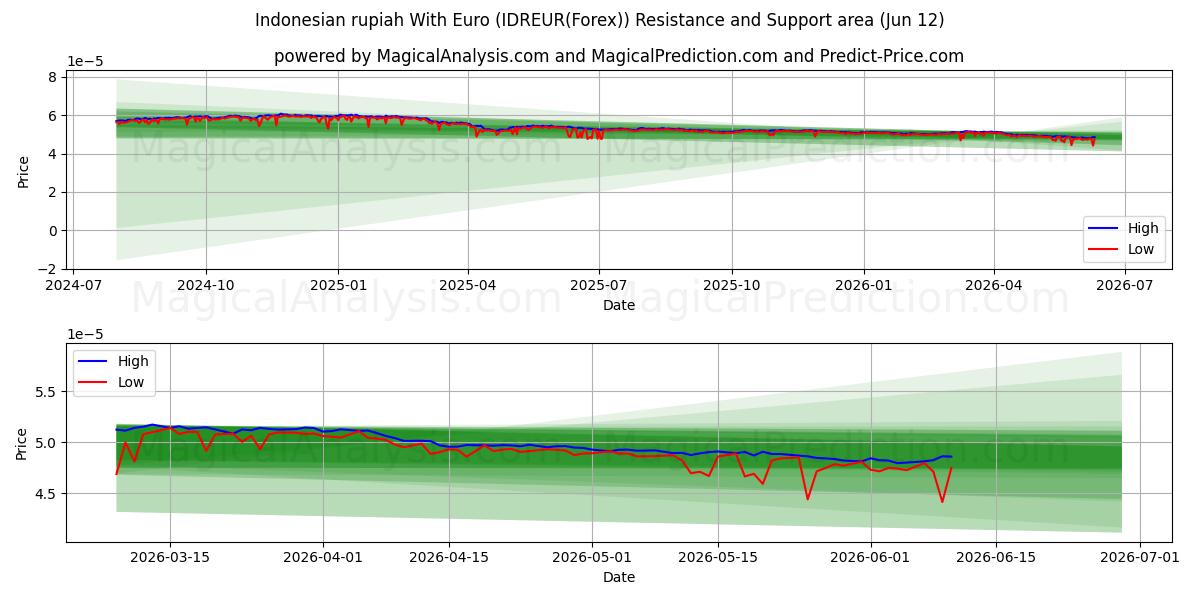This screenshot has width=1200, height=600.
Task: Click the bottom chart 'Date' axis label
Action: (619, 577)
